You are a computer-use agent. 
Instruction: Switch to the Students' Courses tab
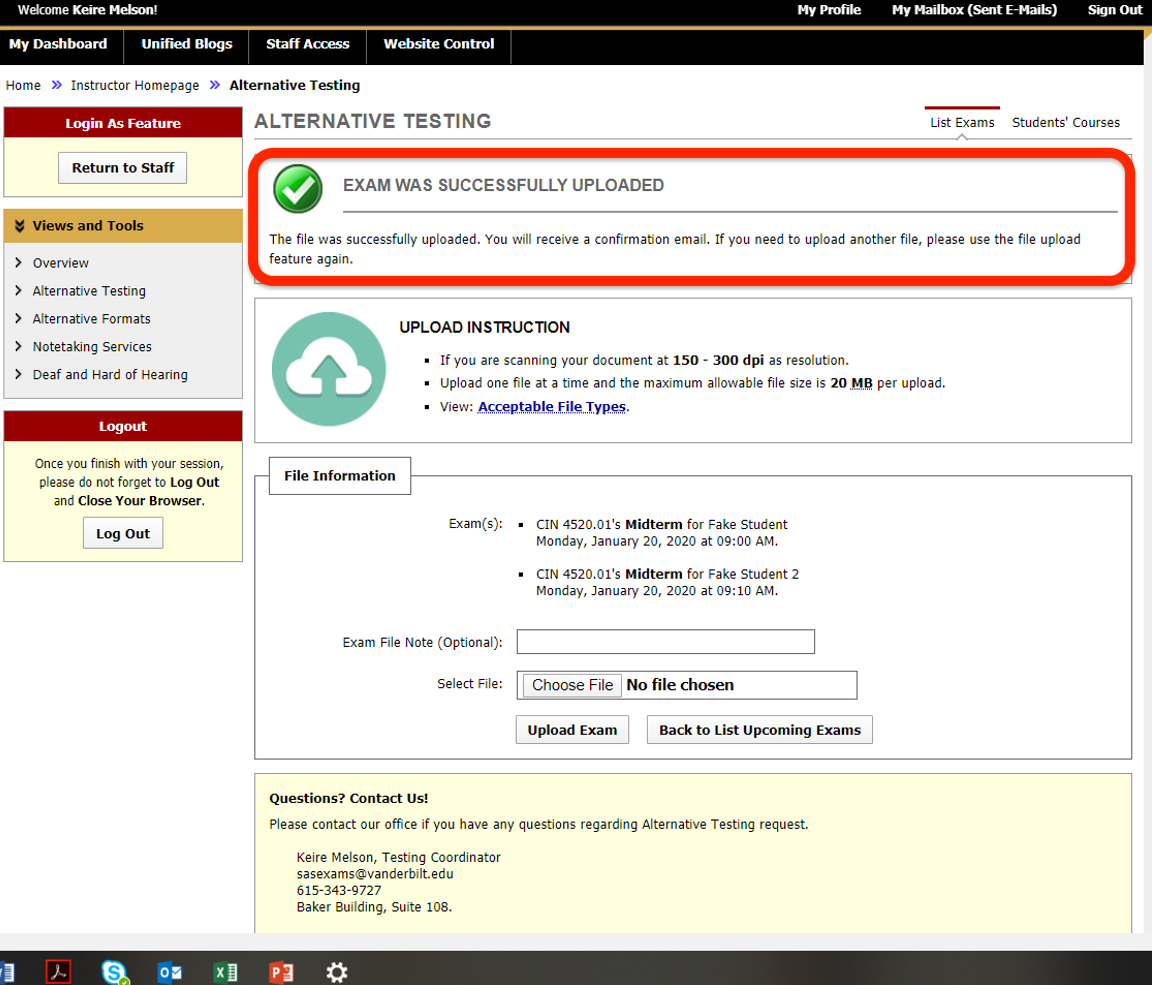click(x=1066, y=121)
